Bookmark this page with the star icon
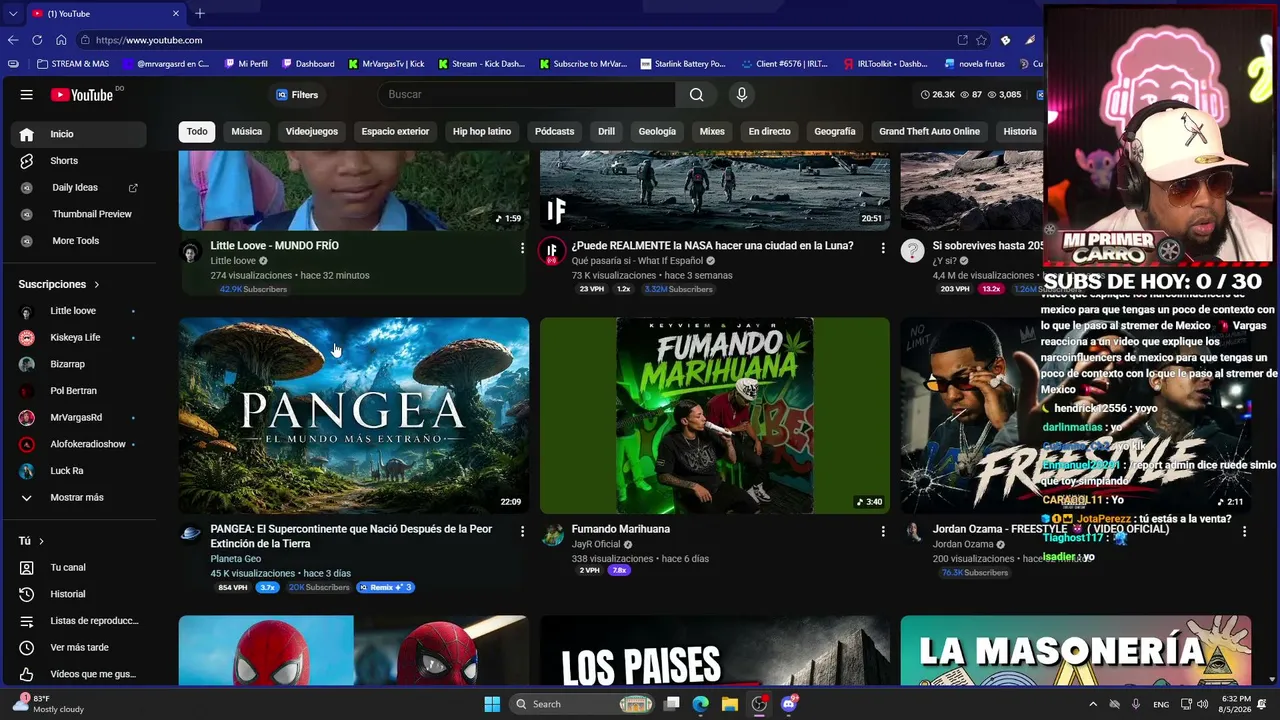1280x720 pixels. [981, 40]
